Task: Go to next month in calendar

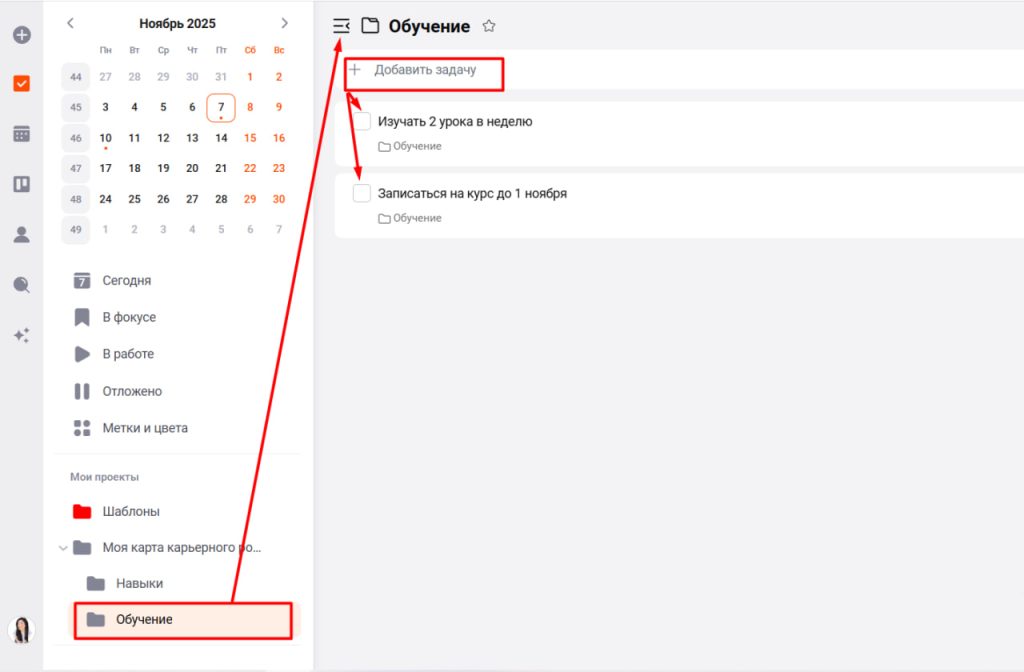Action: [x=284, y=23]
